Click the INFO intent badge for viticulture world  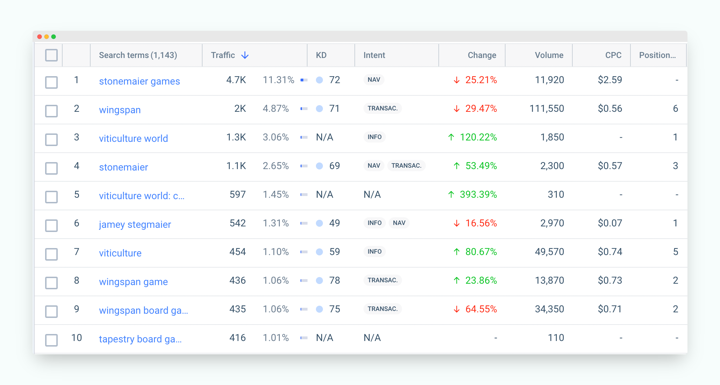pyautogui.click(x=375, y=137)
